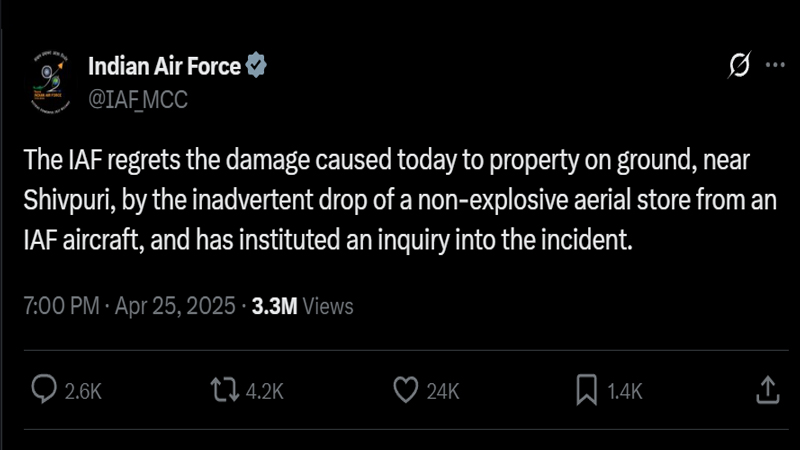Viewport: 800px width, 450px height.
Task: Like the post with heart icon
Action: [404, 390]
